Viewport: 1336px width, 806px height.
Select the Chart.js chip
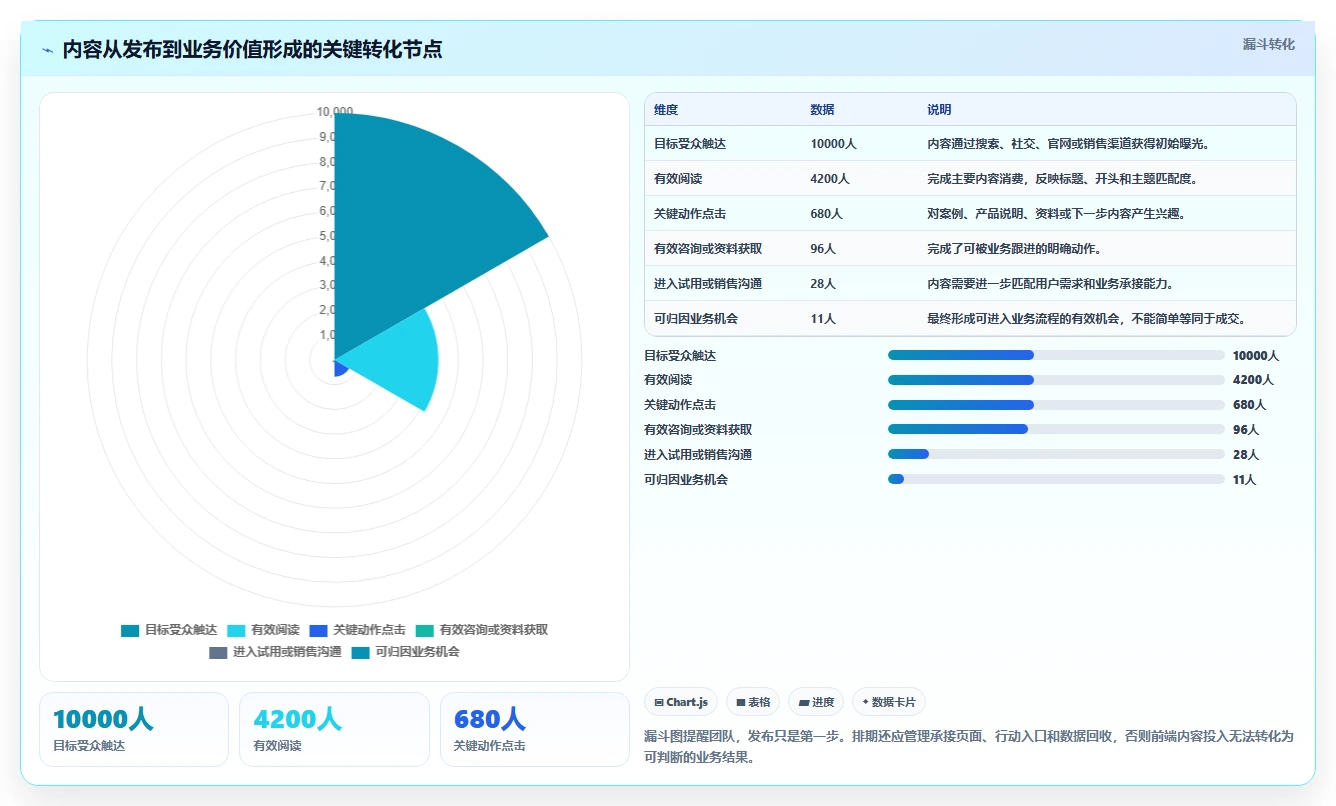[681, 702]
